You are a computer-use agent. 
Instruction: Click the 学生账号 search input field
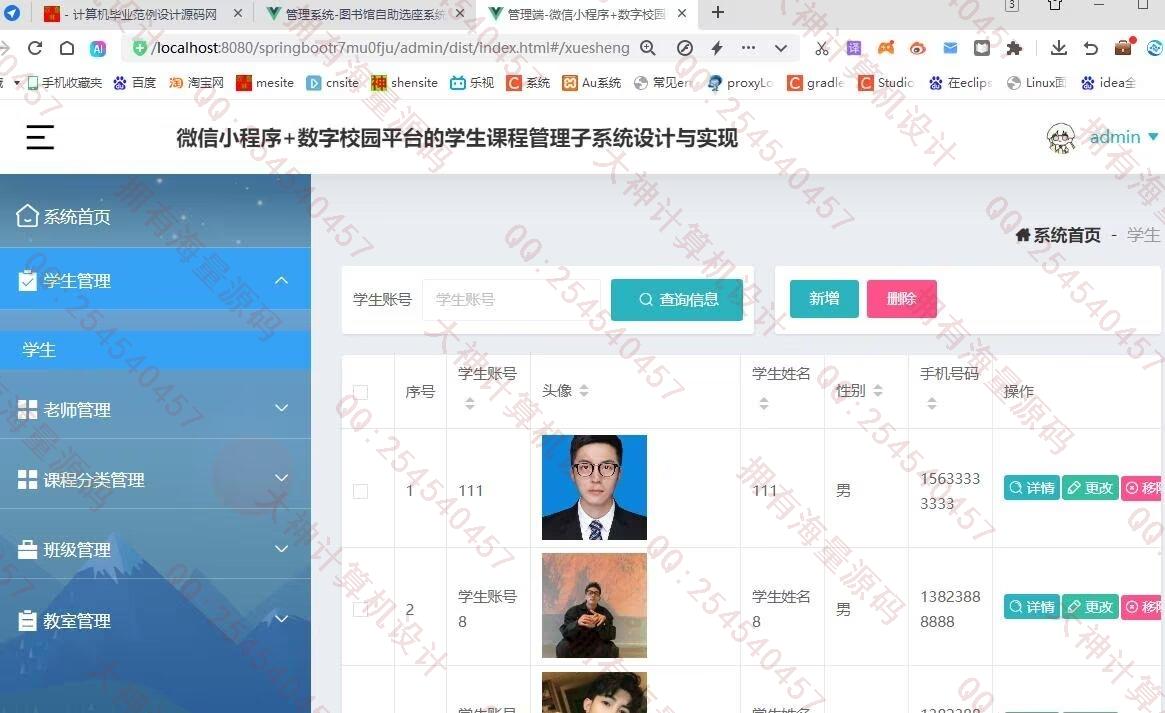(x=511, y=299)
